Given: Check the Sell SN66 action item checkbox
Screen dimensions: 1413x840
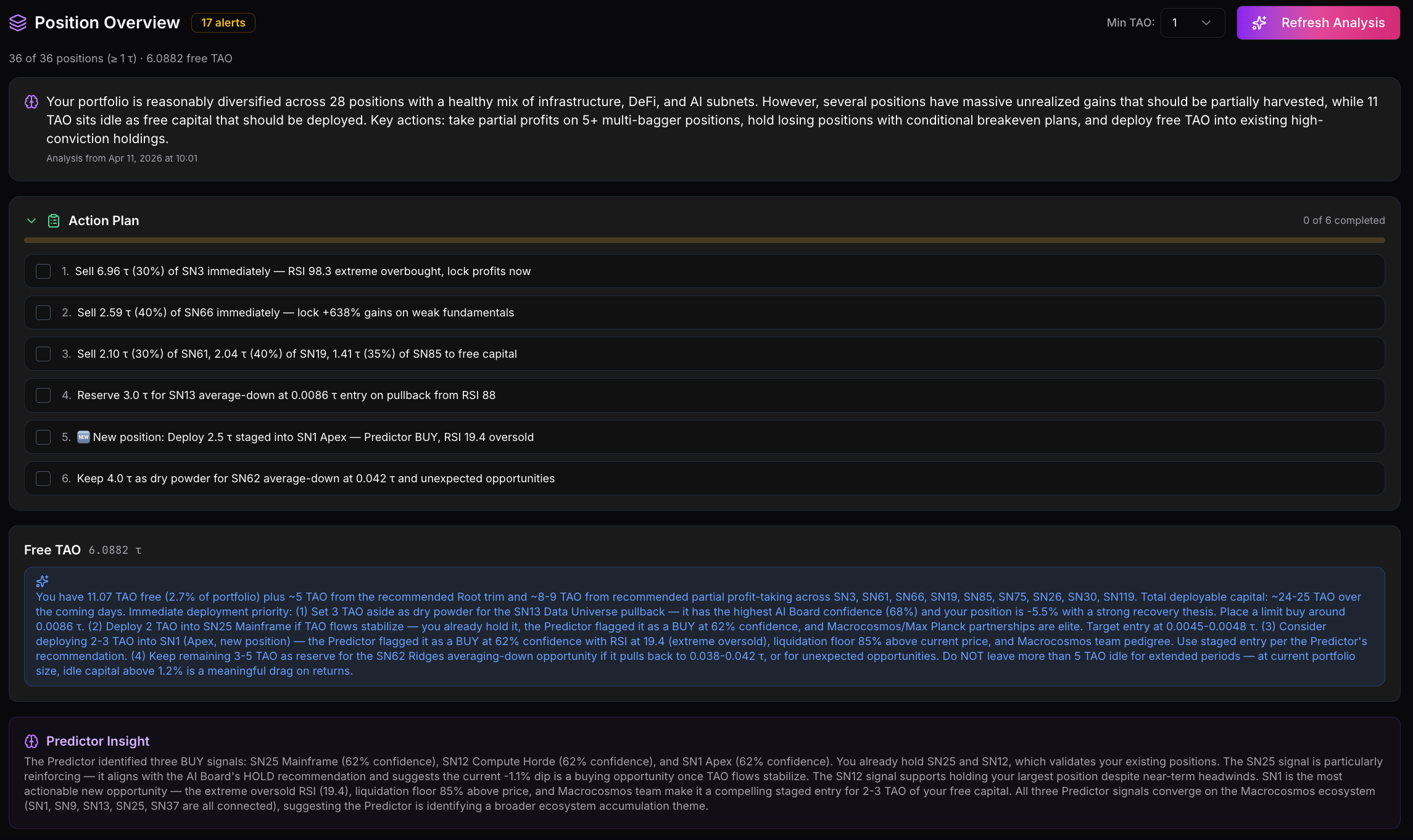Looking at the screenshot, I should (43, 313).
